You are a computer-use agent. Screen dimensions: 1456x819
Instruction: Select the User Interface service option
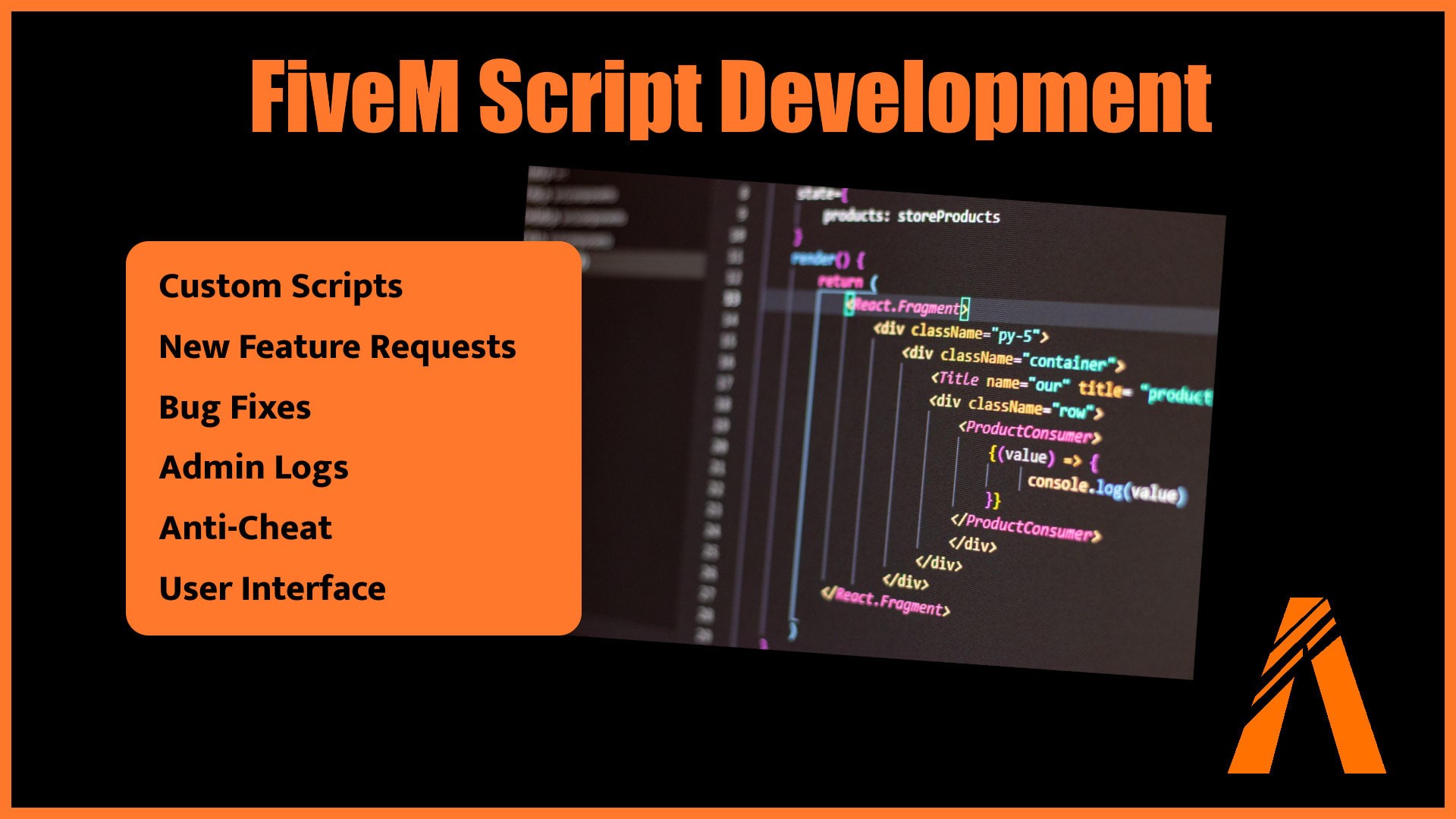point(271,588)
